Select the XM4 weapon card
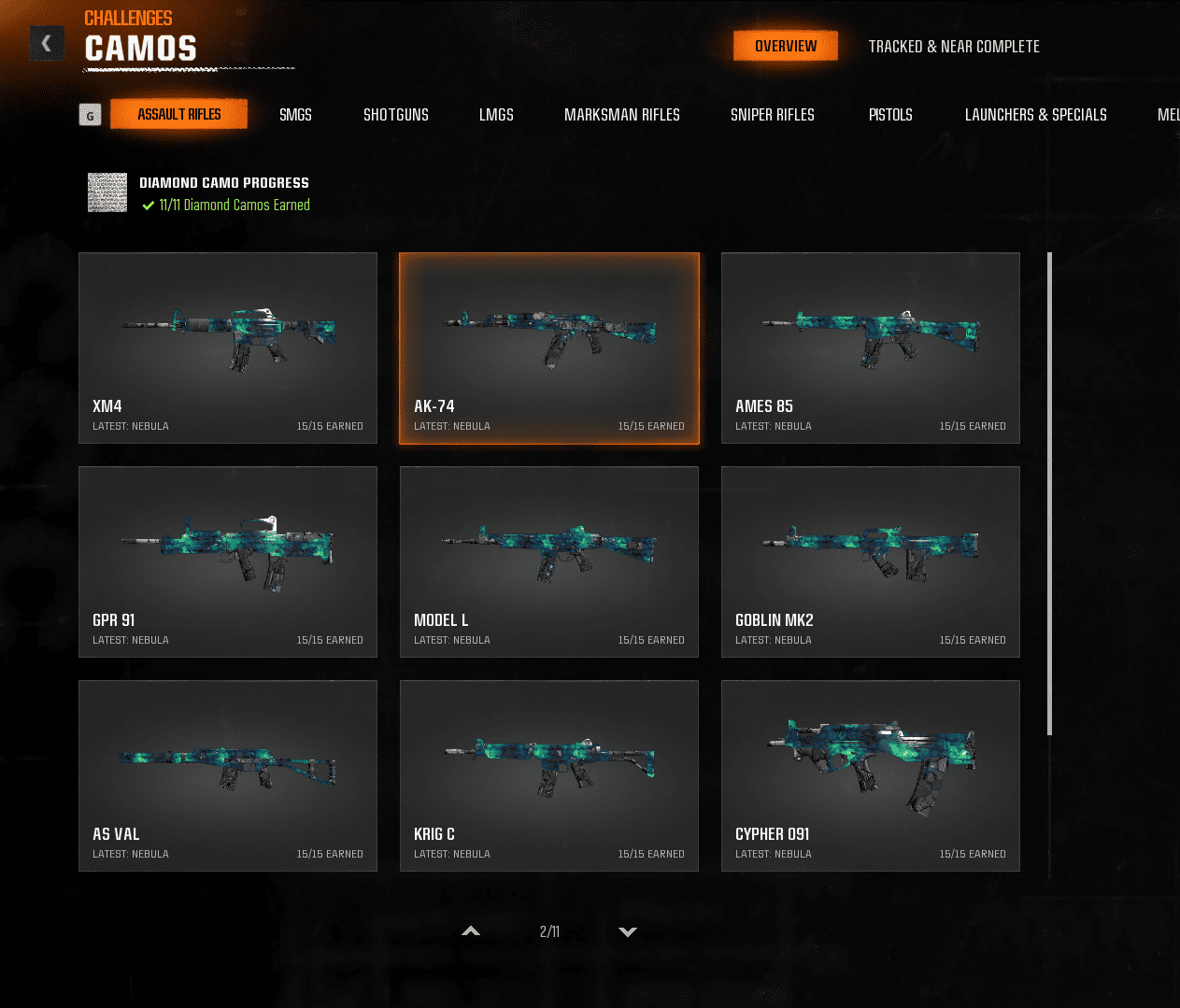Screen dimensions: 1180x1008 pos(228,348)
